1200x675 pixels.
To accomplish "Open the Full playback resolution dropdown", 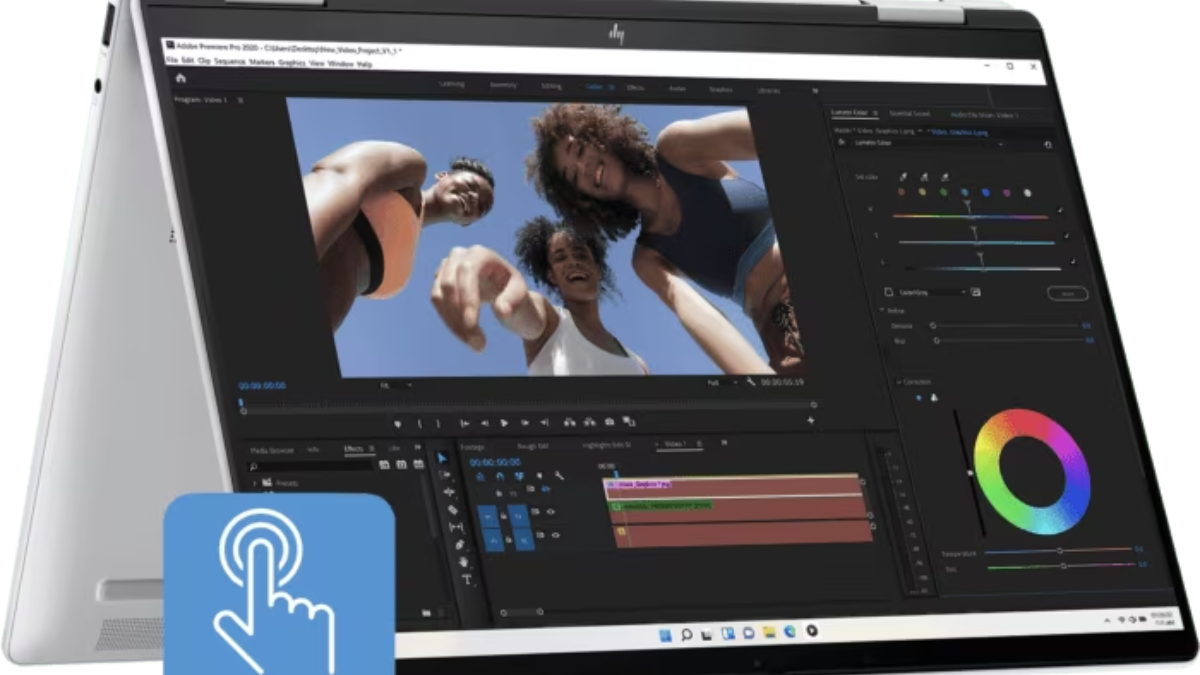I will (722, 382).
